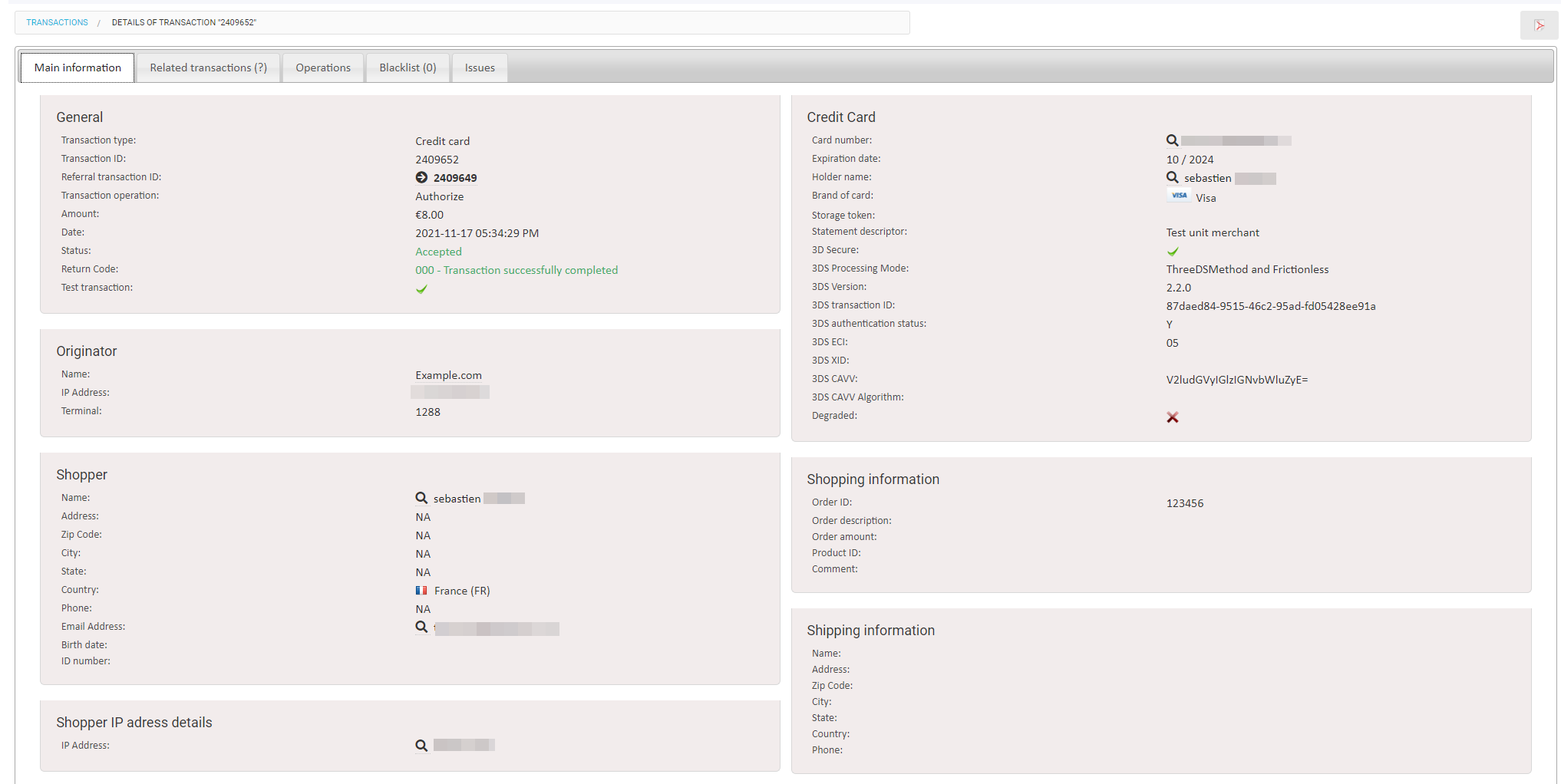
Task: Open search for the shopper email address
Action: pyautogui.click(x=421, y=627)
